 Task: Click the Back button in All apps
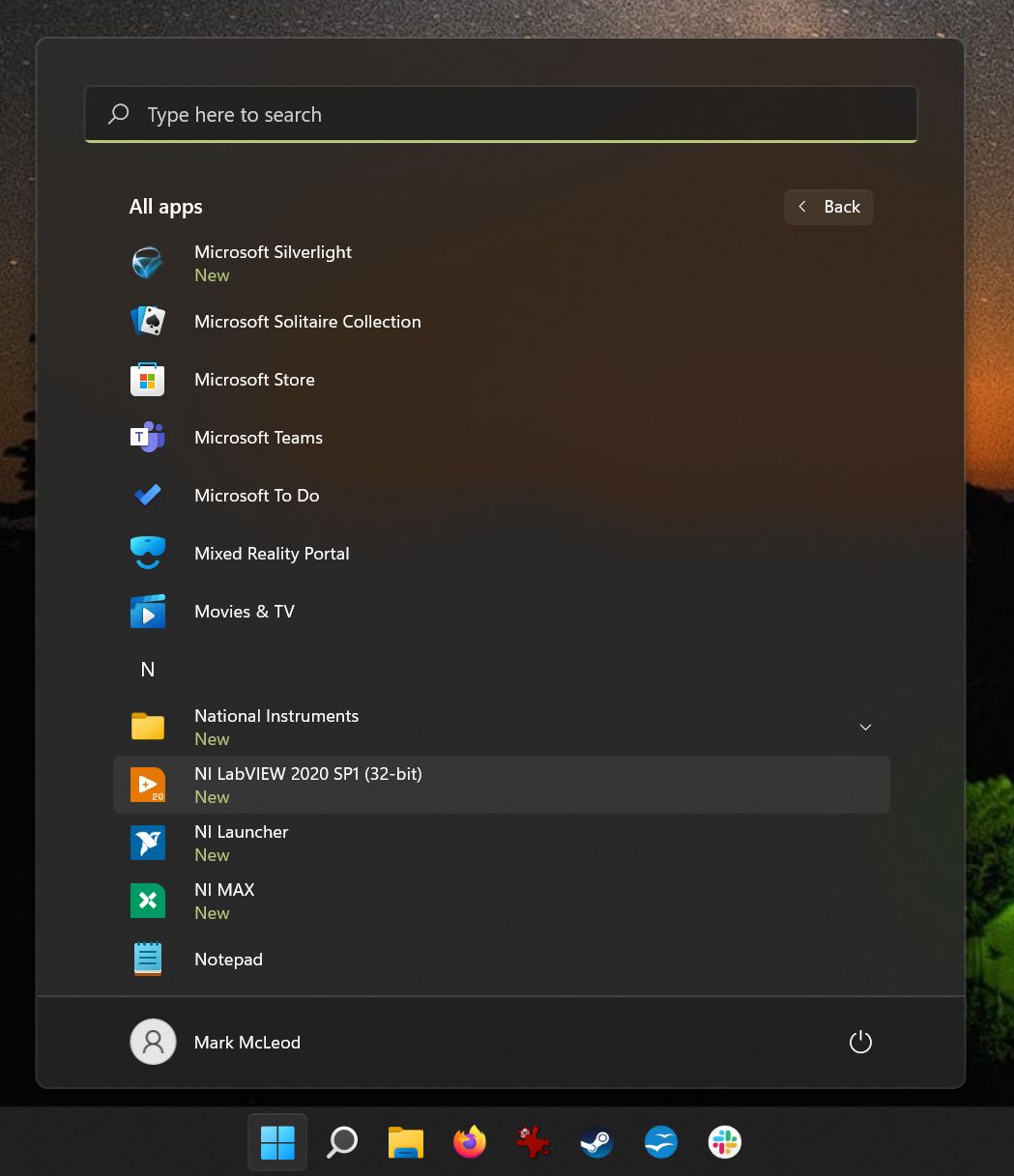point(829,207)
